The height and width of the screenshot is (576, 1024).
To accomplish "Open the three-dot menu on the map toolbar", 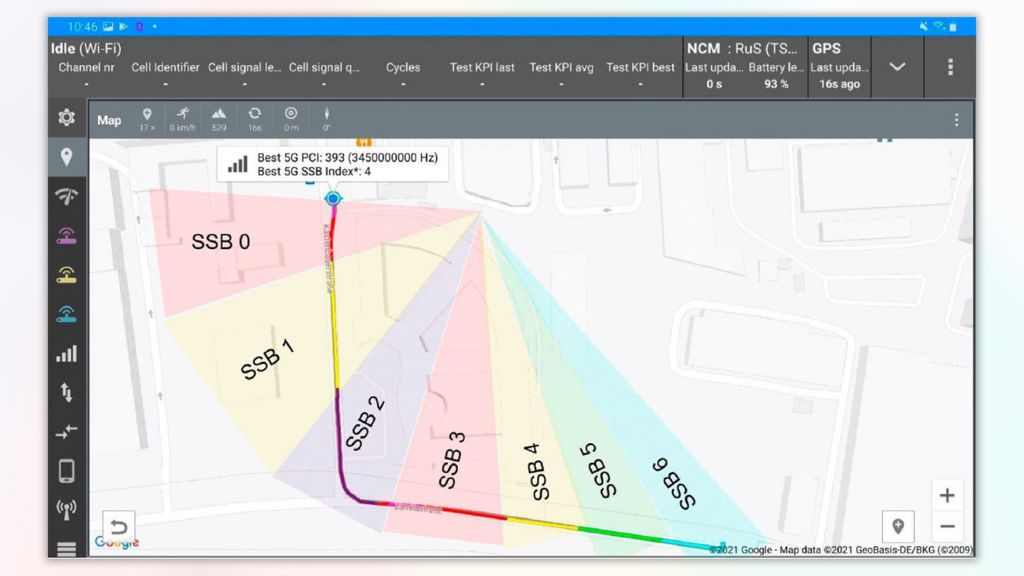I will coord(957,118).
